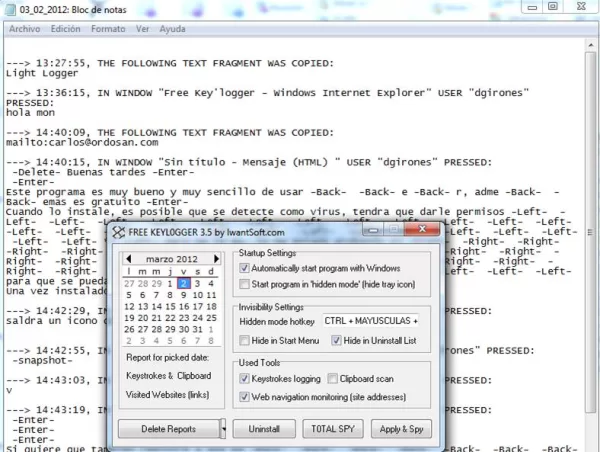Toggle Web navigation monitoring checkbox

(244, 397)
